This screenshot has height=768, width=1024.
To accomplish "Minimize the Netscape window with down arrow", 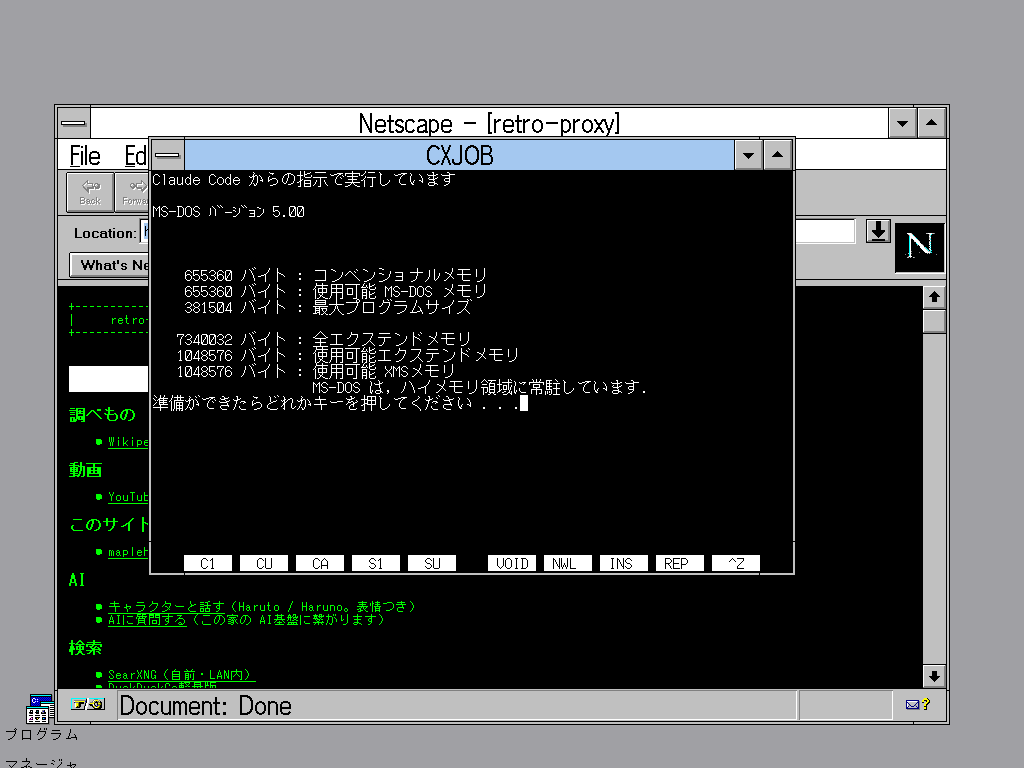I will tap(903, 123).
